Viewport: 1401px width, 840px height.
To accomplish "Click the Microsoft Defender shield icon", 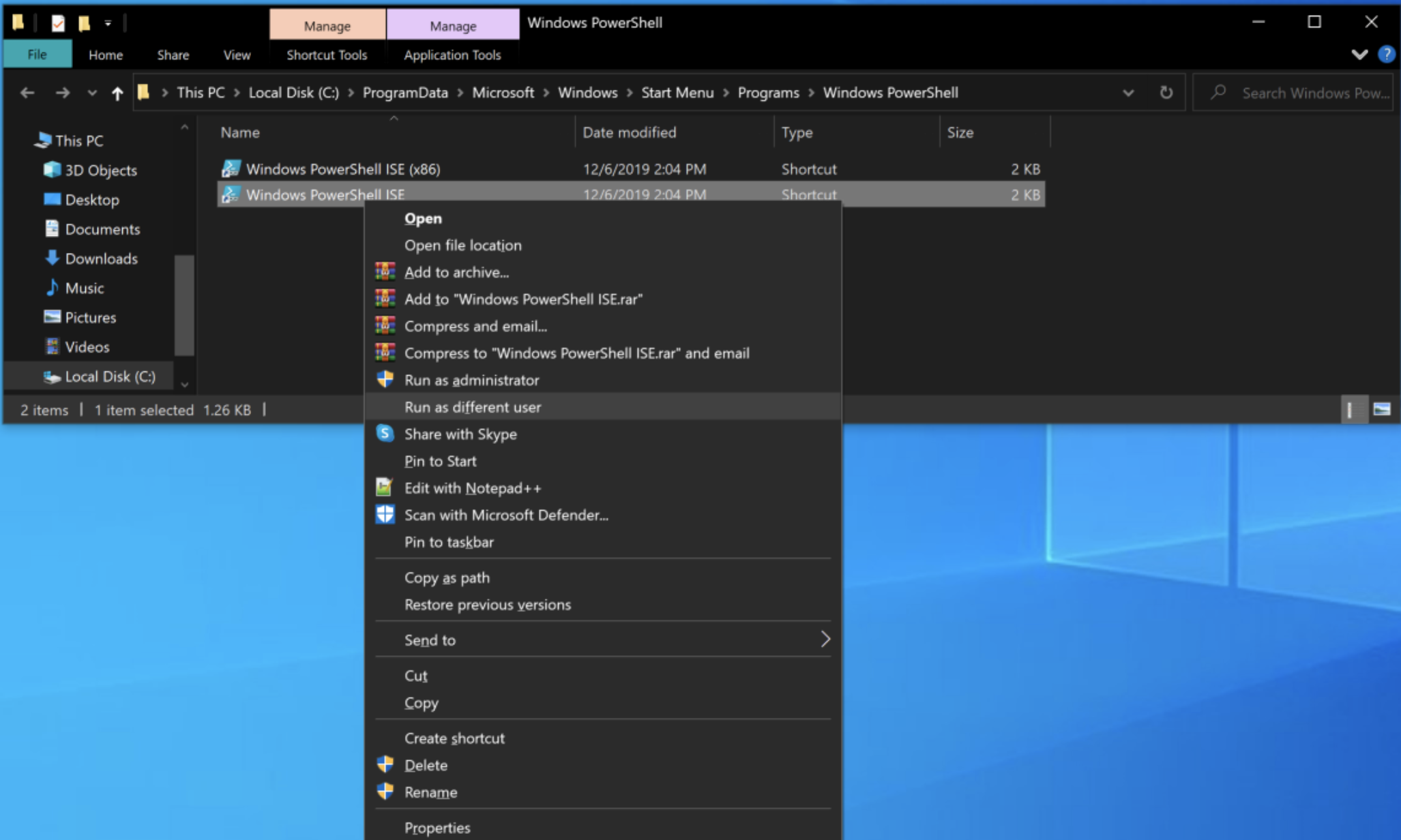I will coord(385,514).
